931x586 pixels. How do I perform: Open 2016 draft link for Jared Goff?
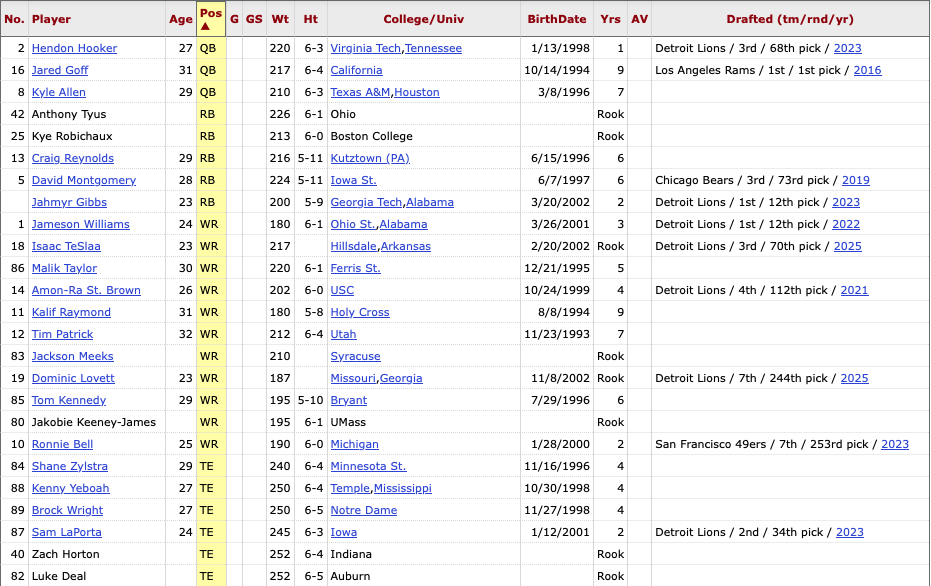click(867, 70)
